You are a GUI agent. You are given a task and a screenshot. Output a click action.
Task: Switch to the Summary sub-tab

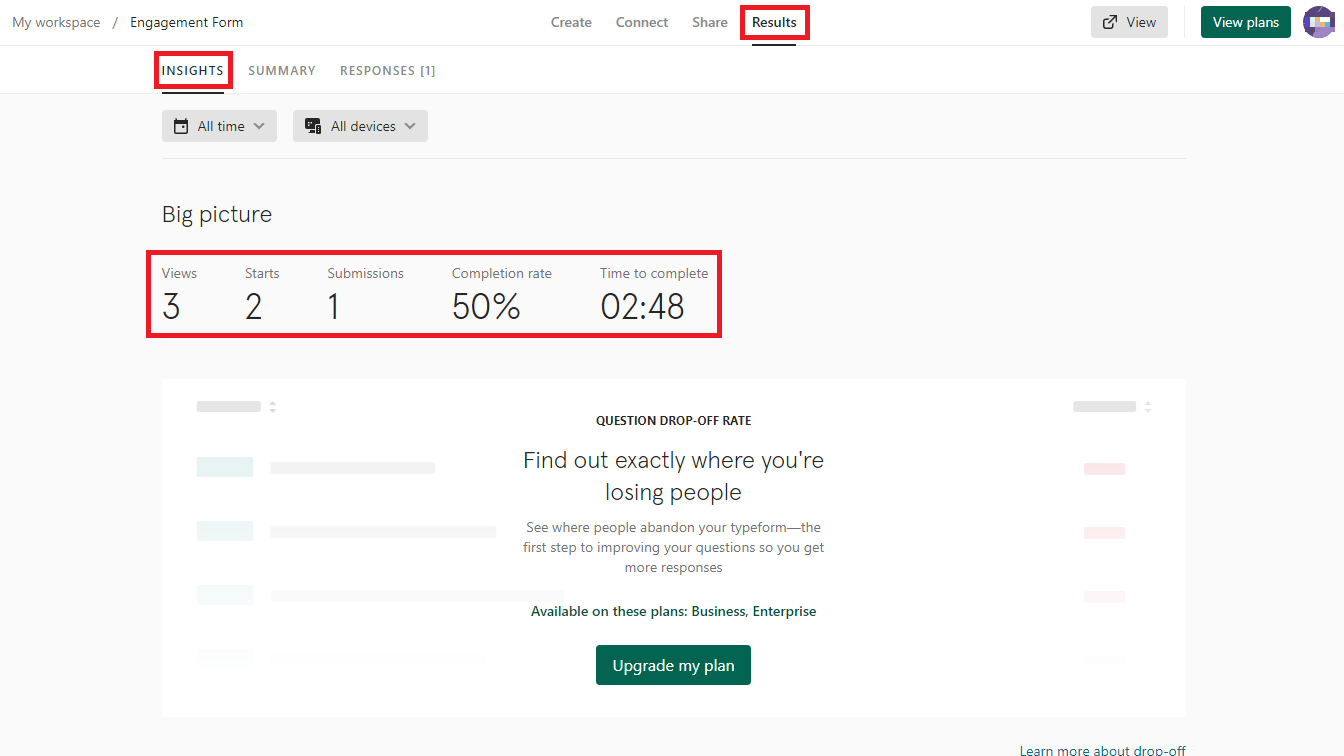click(x=282, y=71)
